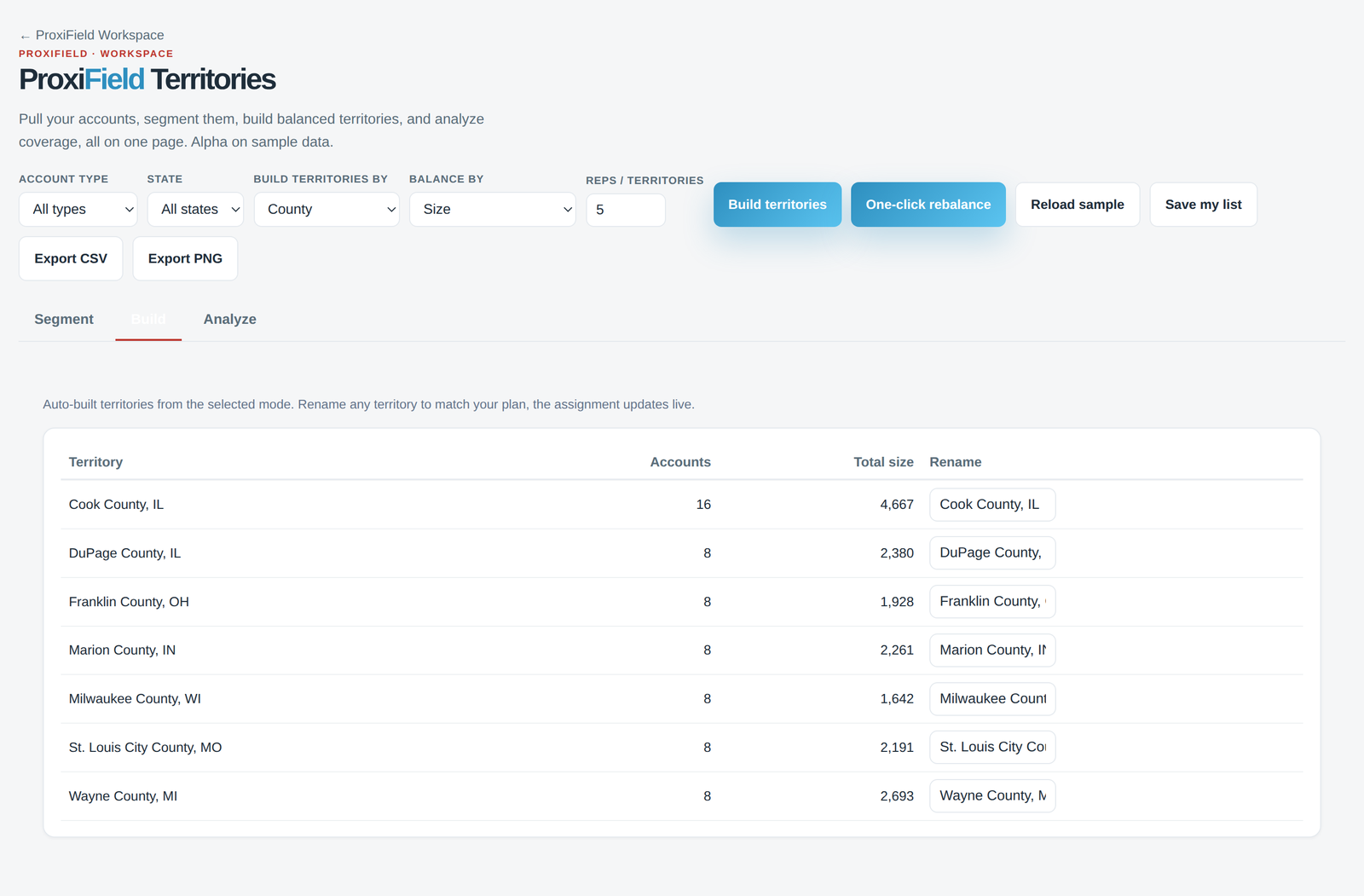The height and width of the screenshot is (896, 1364).
Task: Select the Marion County, IN territory name
Action: point(122,650)
